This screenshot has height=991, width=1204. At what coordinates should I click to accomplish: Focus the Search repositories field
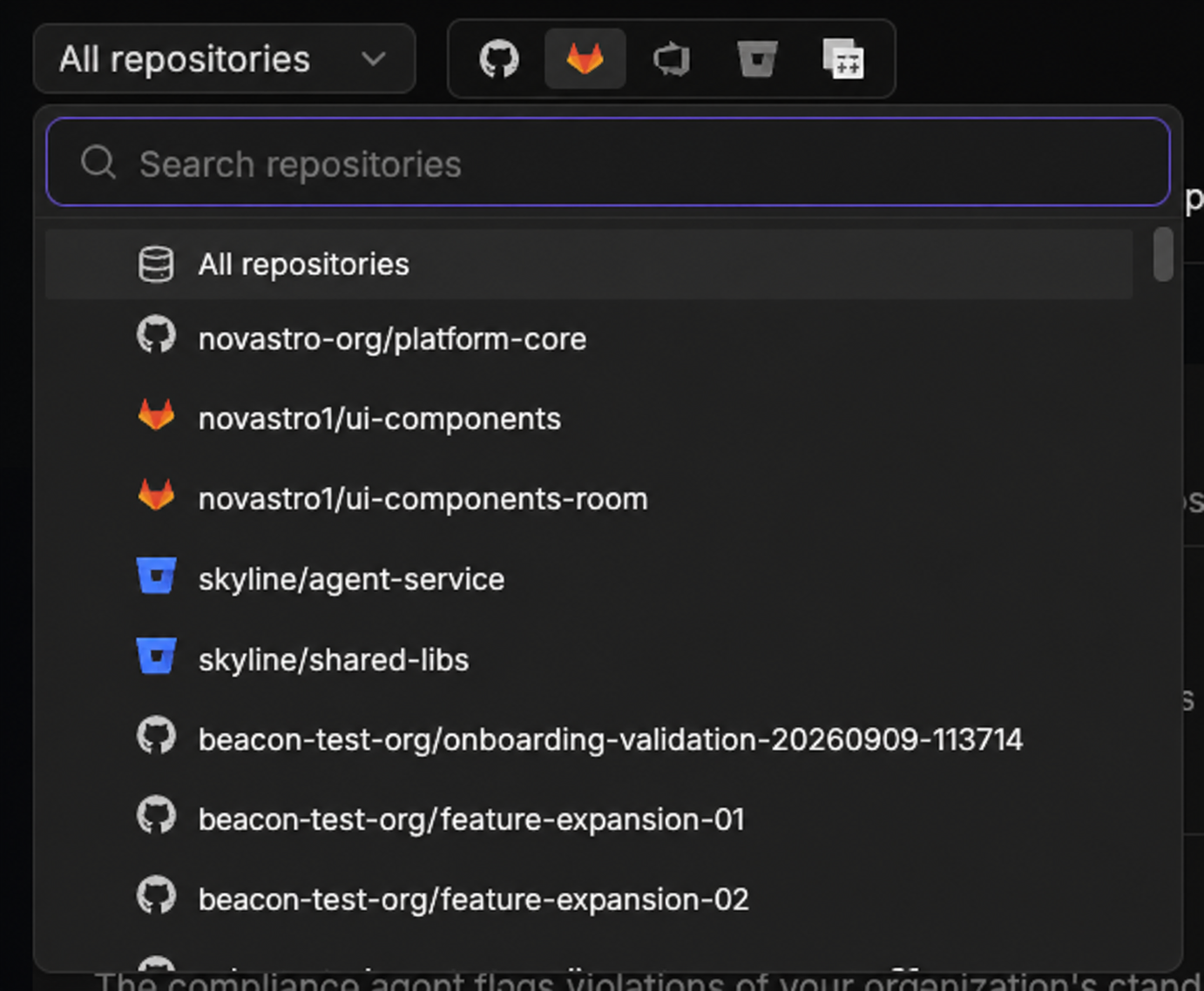point(608,163)
